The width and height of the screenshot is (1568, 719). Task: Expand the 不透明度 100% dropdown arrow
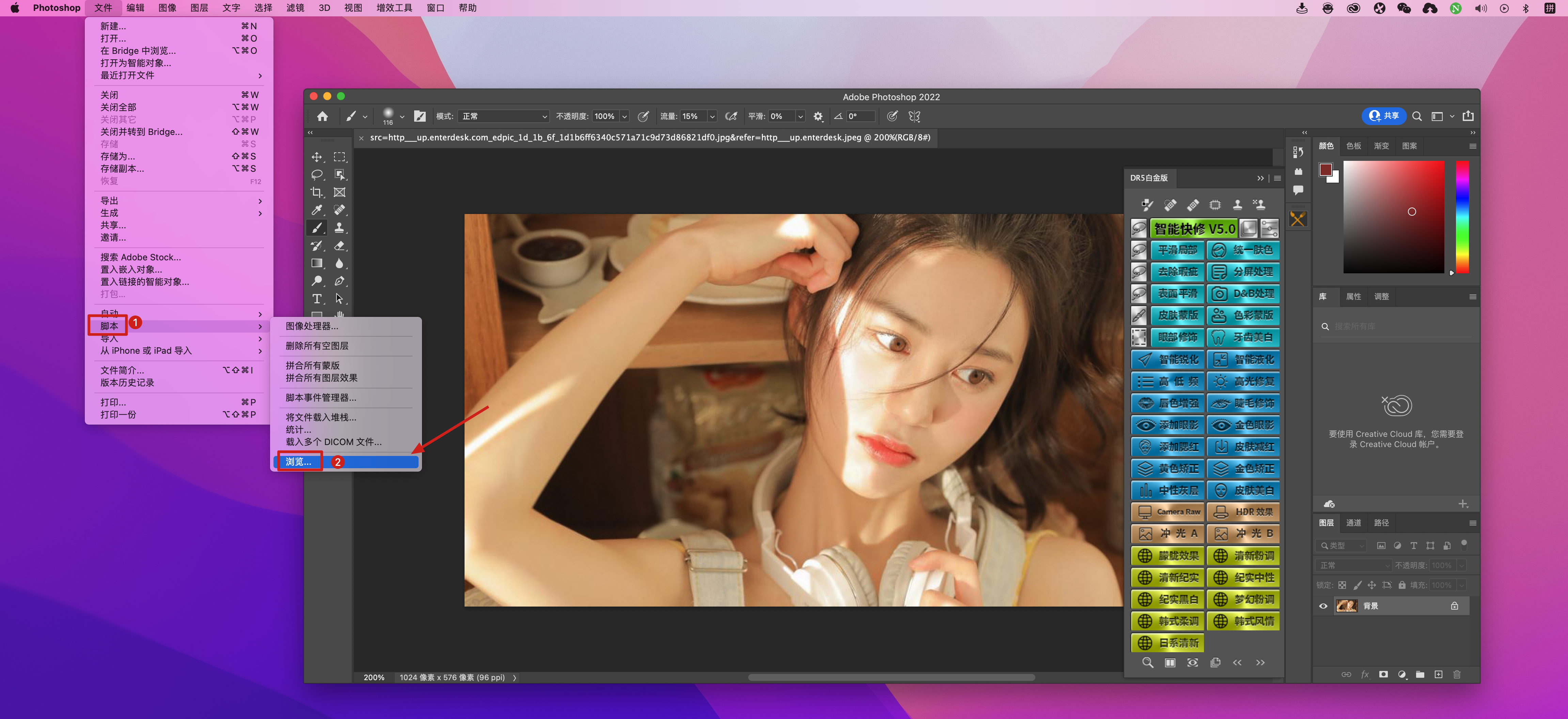coord(625,116)
